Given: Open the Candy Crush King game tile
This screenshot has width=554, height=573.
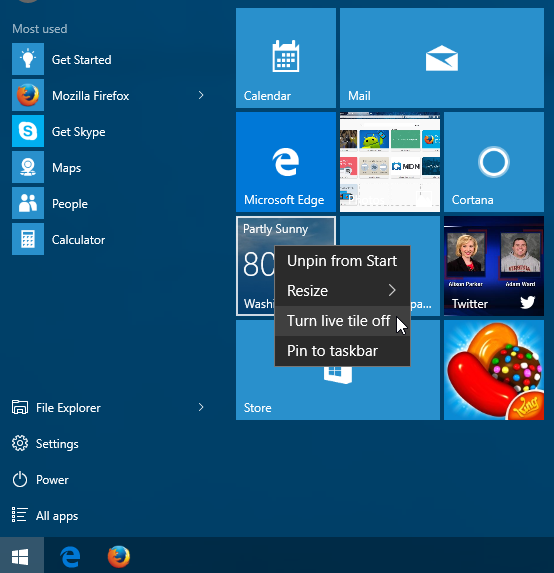Looking at the screenshot, I should (494, 370).
